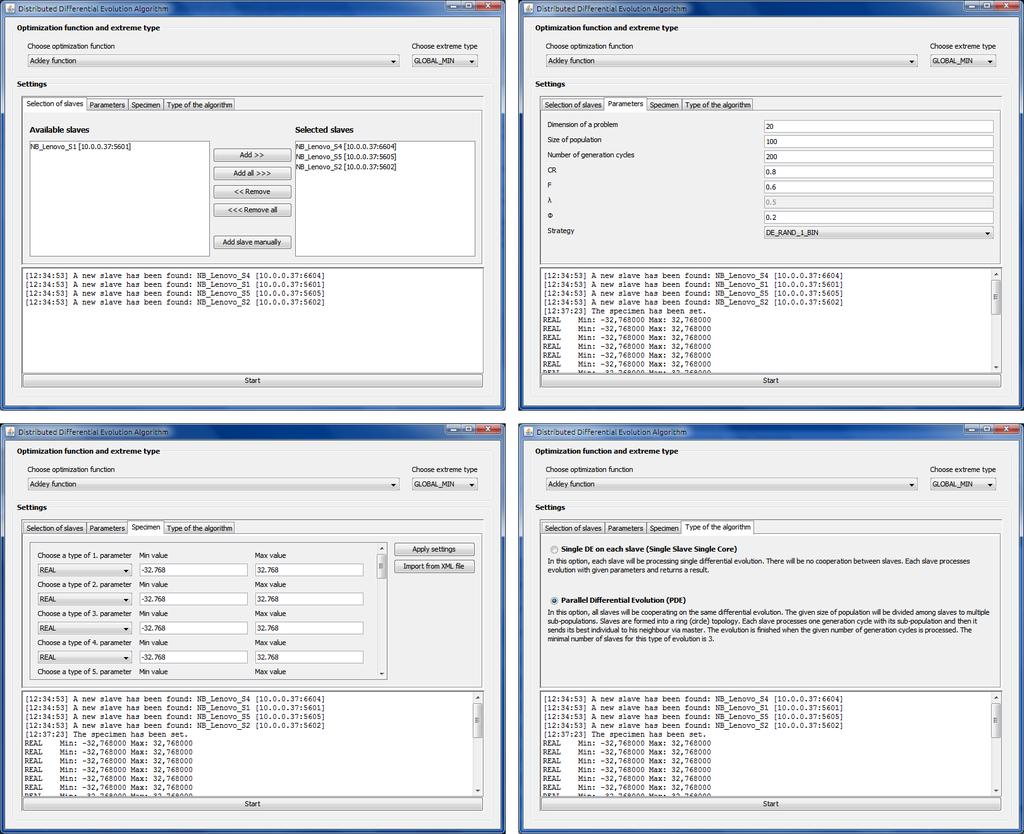Click the specimen parameter list scrollbar thumb
Viewport: 1024px width, 834px height.
(381, 566)
